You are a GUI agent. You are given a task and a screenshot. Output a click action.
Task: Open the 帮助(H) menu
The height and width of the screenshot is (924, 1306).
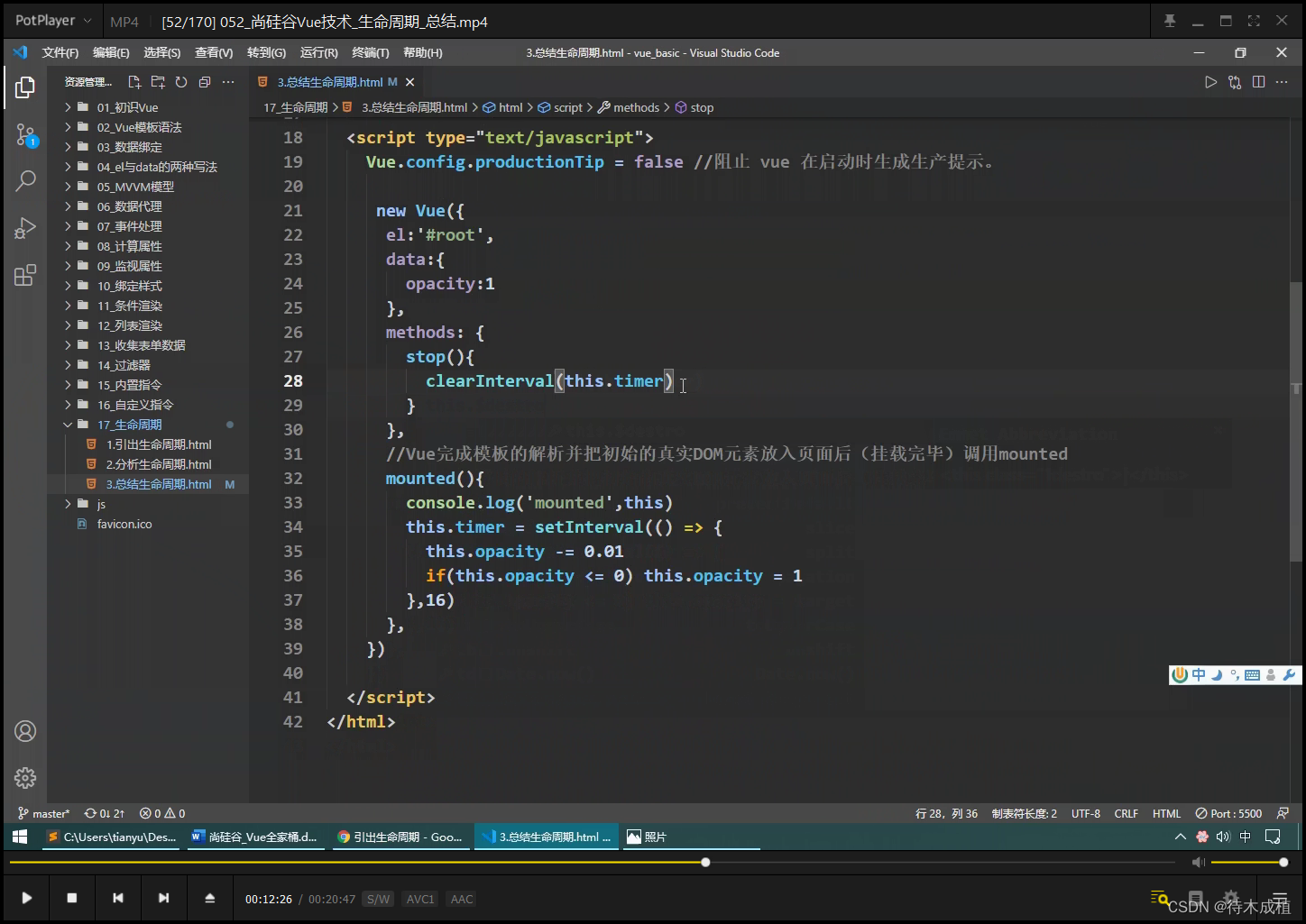tap(423, 53)
